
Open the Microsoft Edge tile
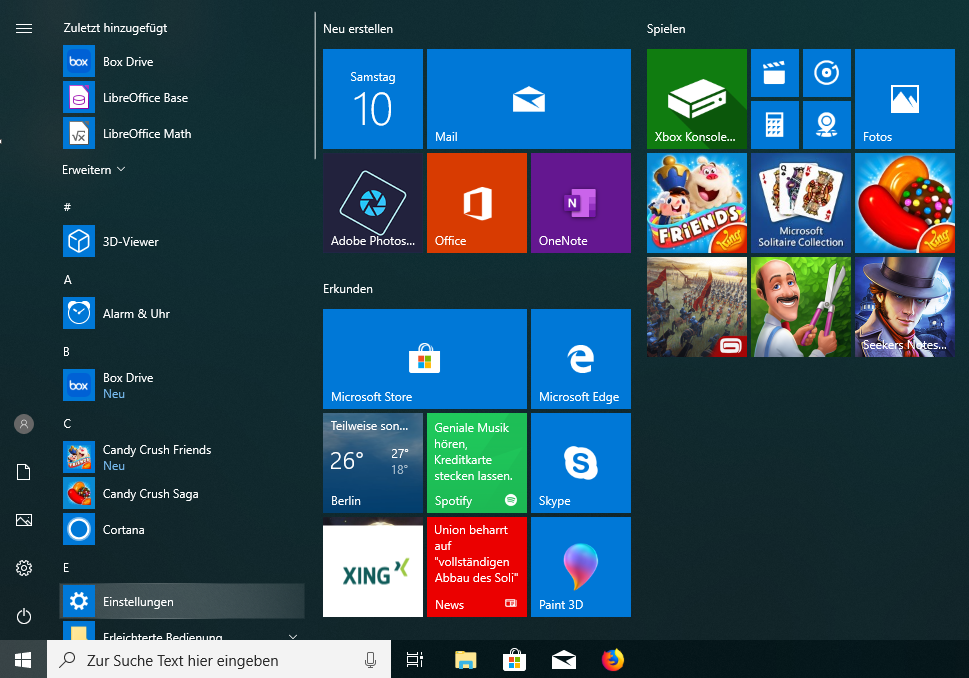[580, 359]
